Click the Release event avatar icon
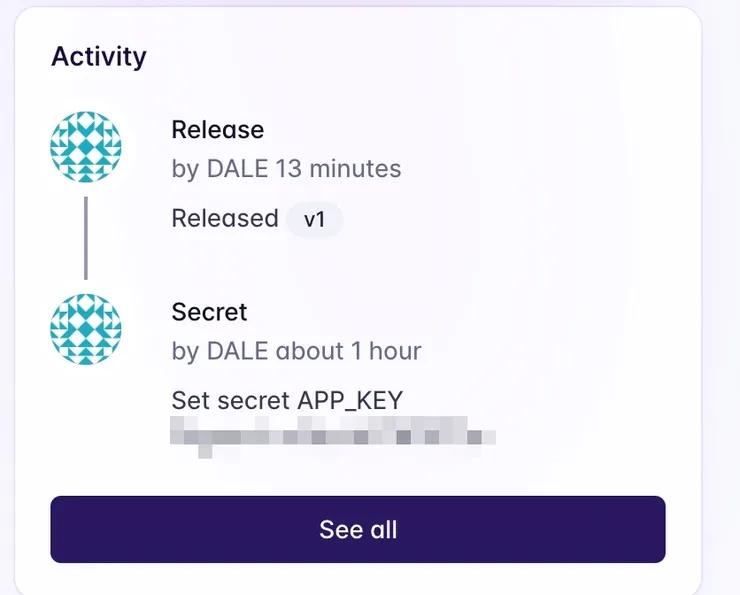740x595 pixels. (x=86, y=147)
